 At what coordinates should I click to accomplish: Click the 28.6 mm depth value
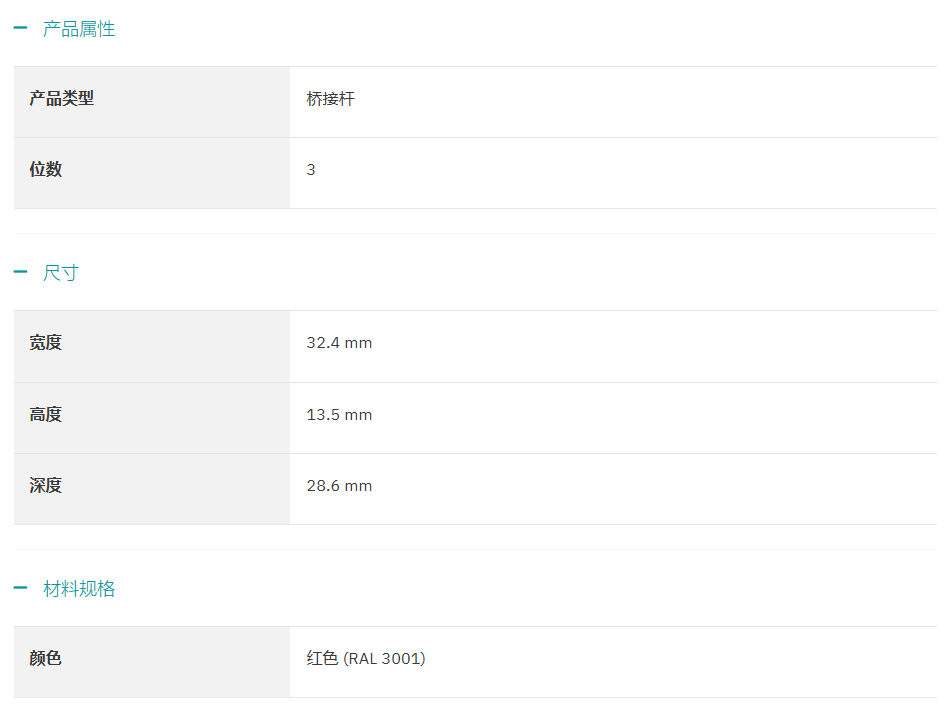339,486
